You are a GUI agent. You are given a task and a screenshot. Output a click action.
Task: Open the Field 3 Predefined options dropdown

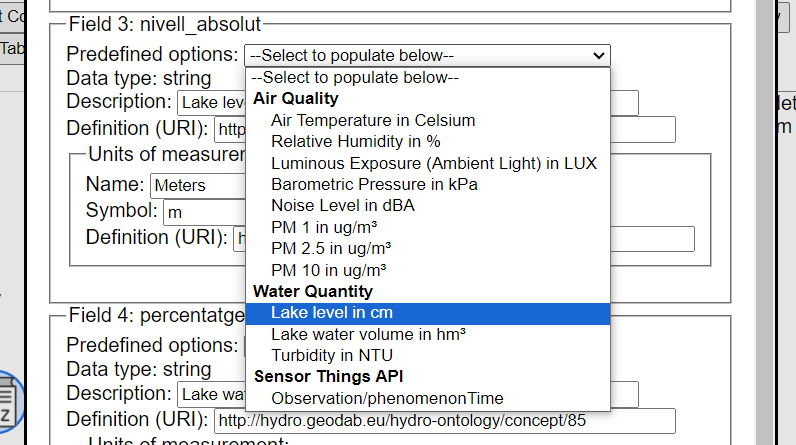click(x=427, y=55)
